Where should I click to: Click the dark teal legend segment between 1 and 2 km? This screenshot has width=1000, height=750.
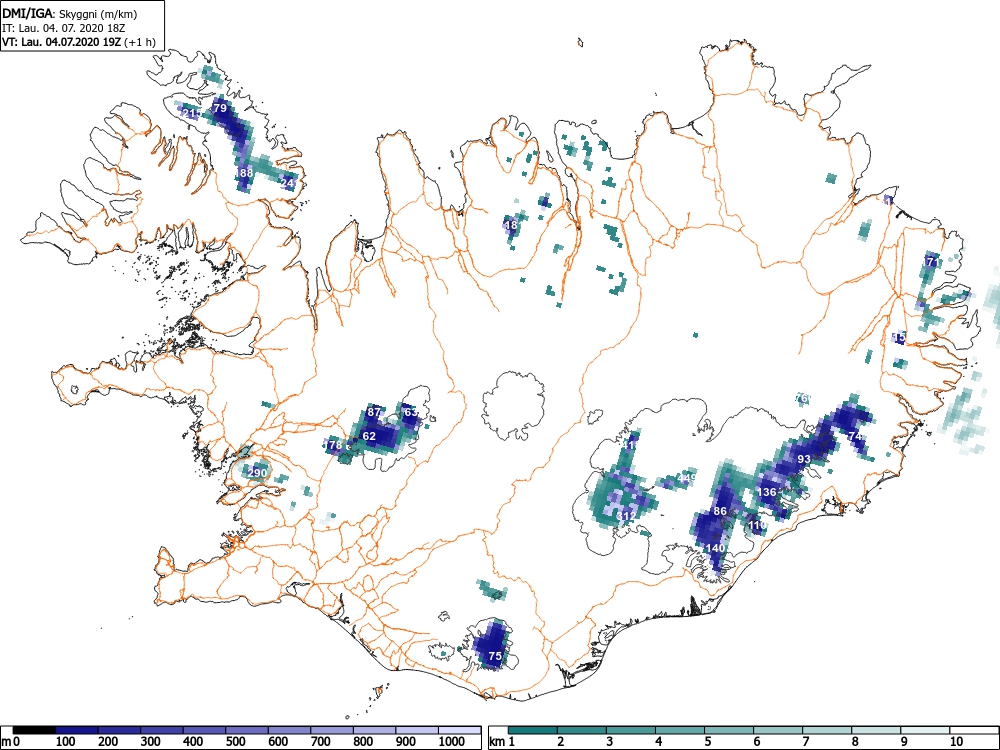pos(533,730)
